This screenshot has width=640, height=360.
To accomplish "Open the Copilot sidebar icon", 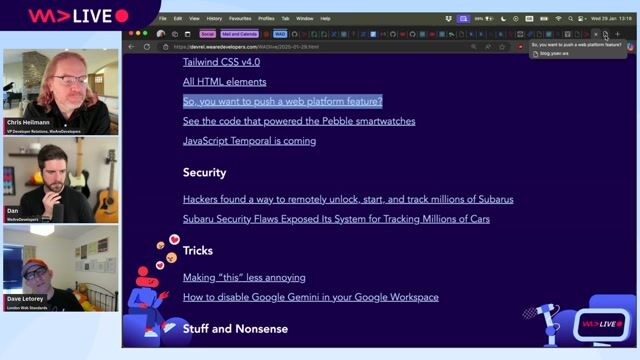I will 631,47.
